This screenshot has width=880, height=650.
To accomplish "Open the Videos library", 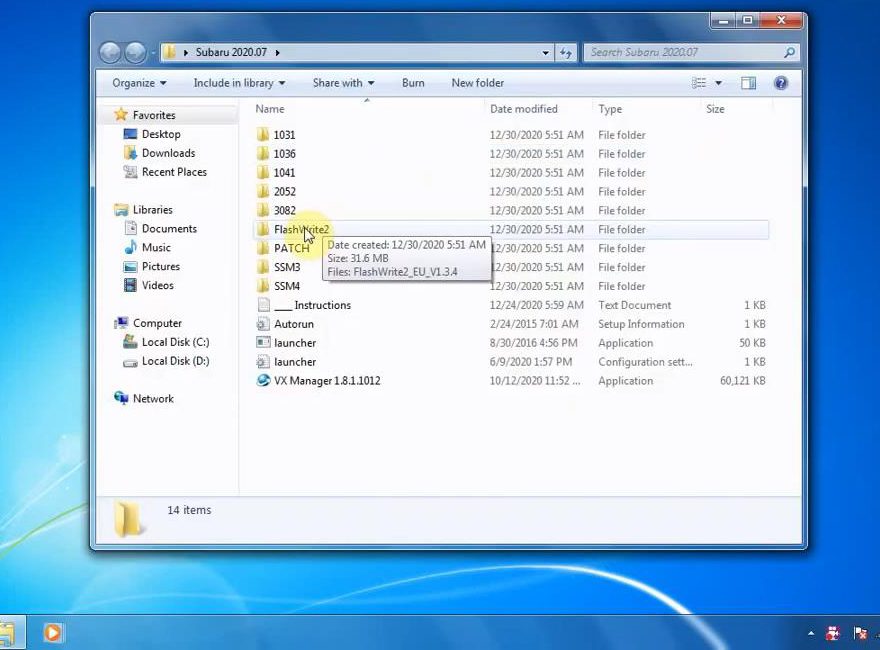I will point(158,285).
